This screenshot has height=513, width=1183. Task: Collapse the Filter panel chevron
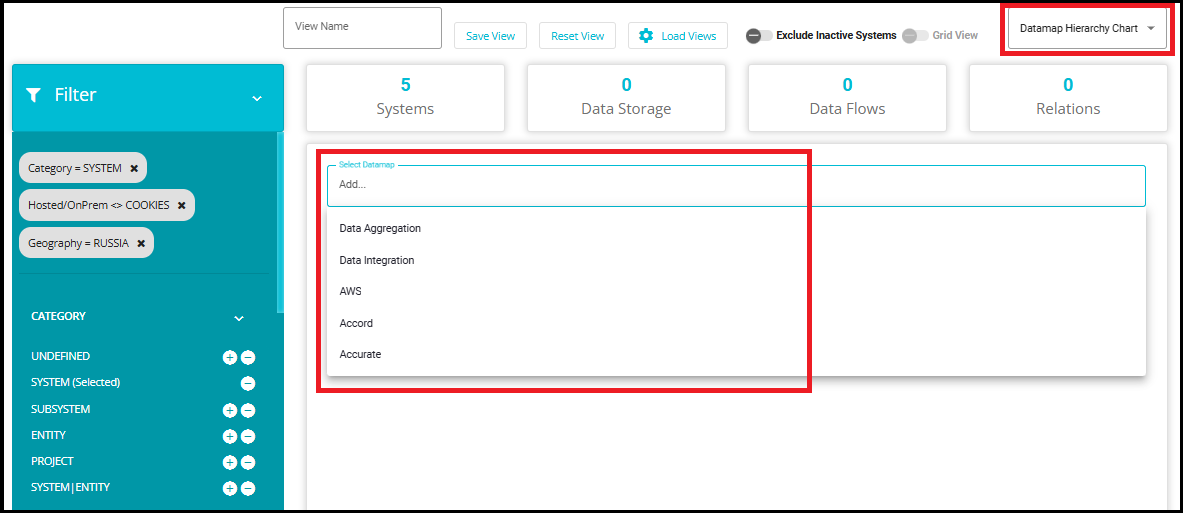257,98
